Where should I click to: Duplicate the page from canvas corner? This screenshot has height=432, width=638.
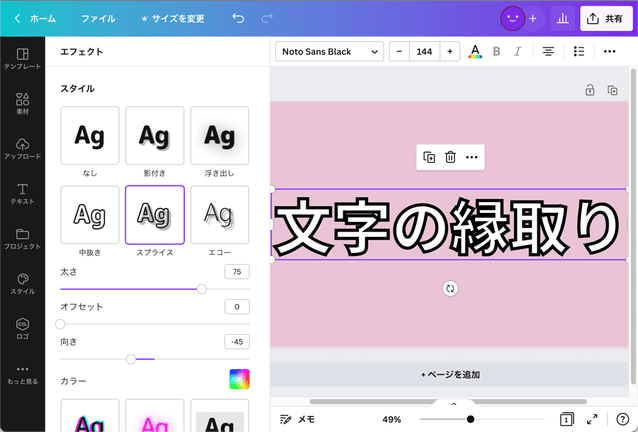click(x=612, y=90)
